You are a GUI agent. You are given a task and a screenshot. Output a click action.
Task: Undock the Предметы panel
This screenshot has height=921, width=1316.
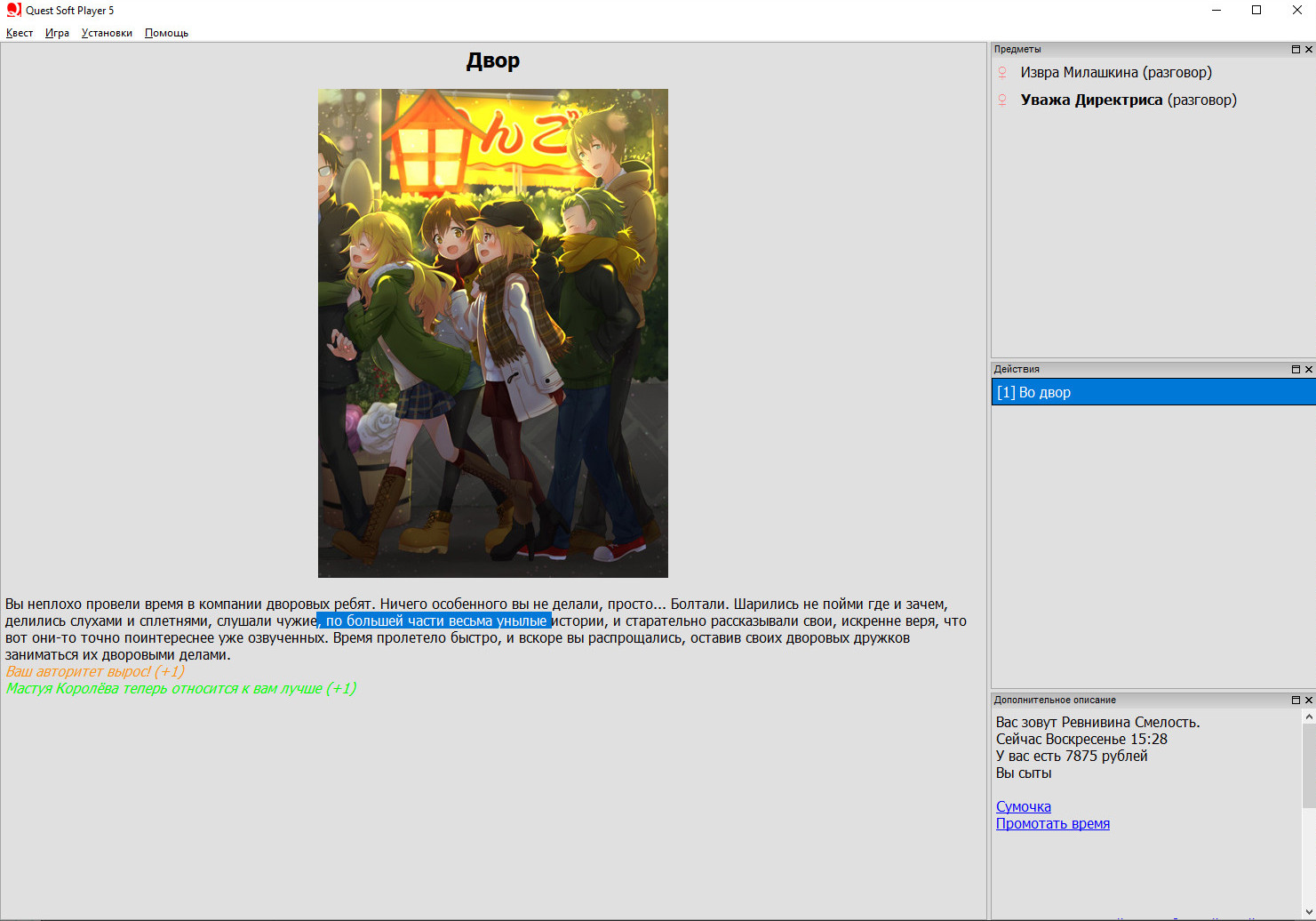1296,50
